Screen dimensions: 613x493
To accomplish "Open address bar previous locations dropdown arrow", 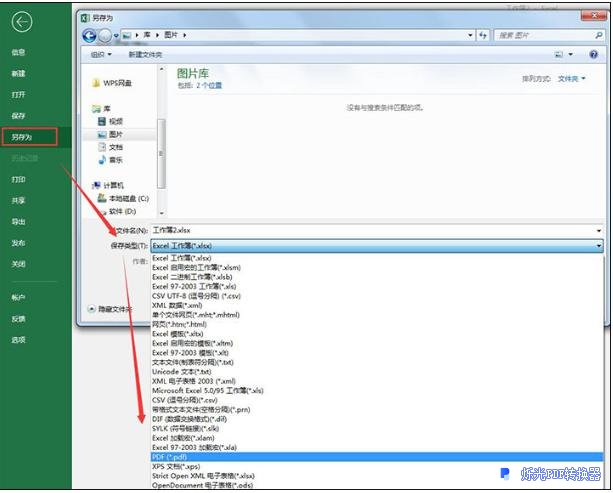I will coord(470,36).
